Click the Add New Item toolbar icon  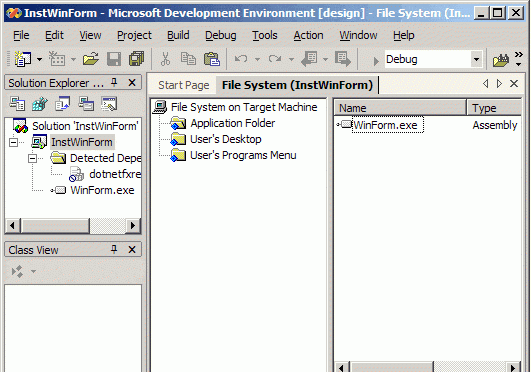tap(57, 59)
